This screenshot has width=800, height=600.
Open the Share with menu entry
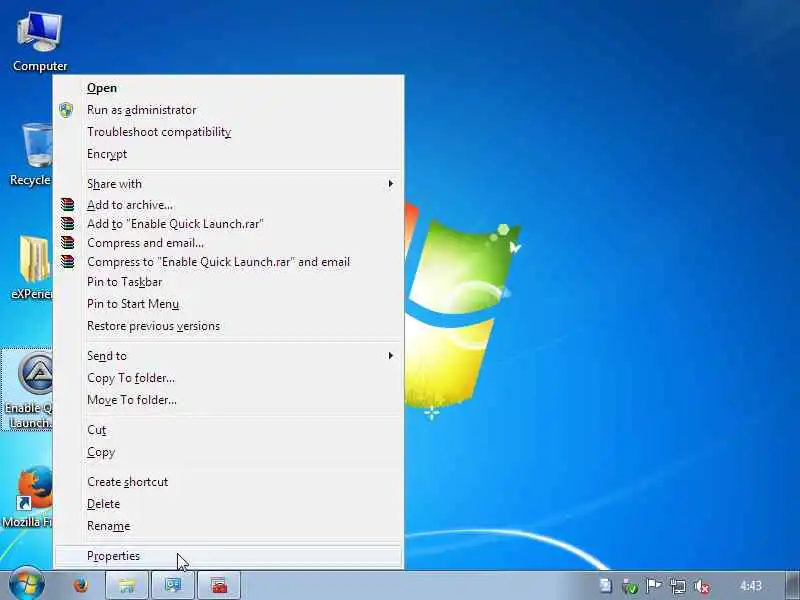(x=229, y=184)
